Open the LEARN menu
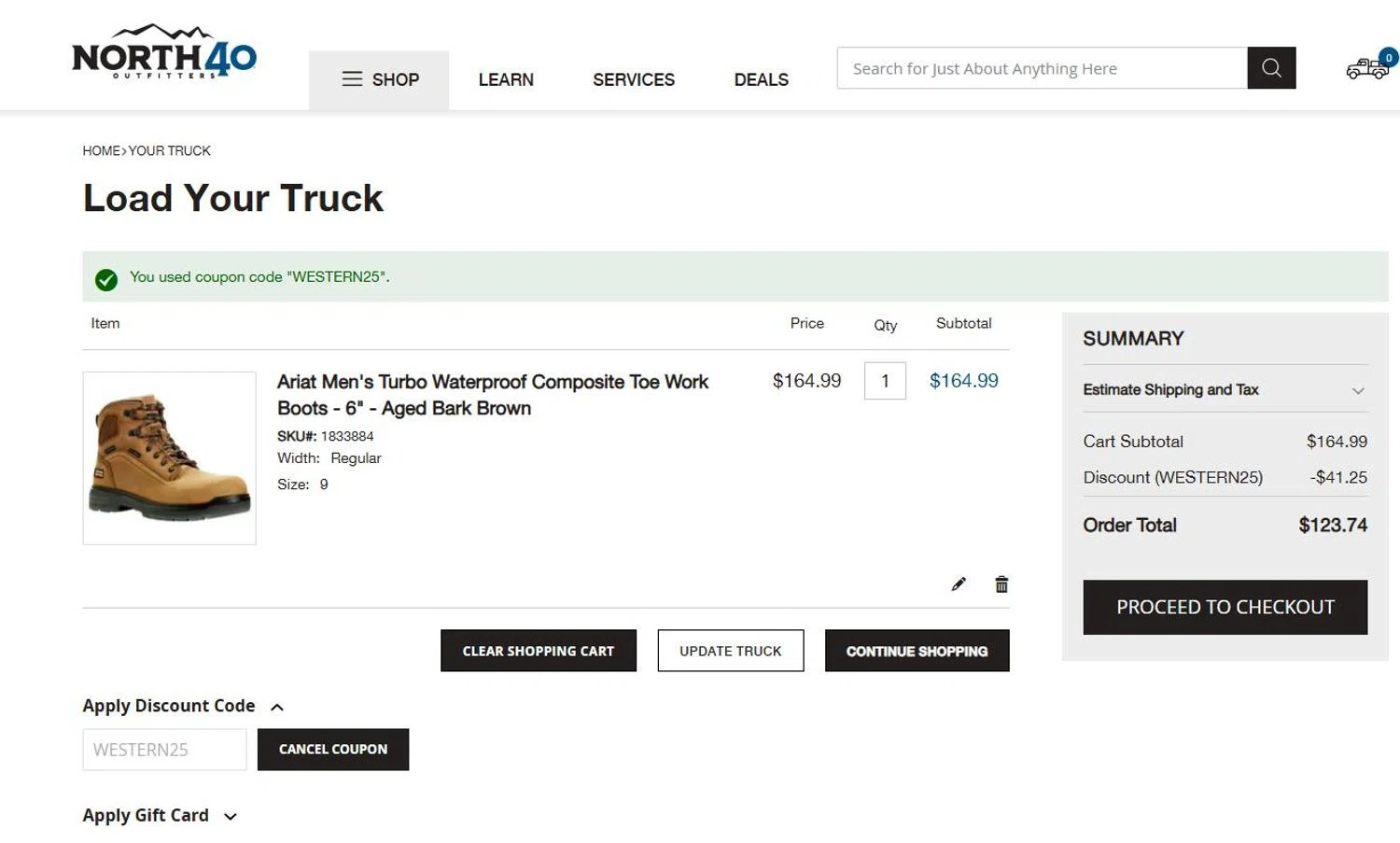Viewport: 1400px width, 843px height. pyautogui.click(x=506, y=80)
